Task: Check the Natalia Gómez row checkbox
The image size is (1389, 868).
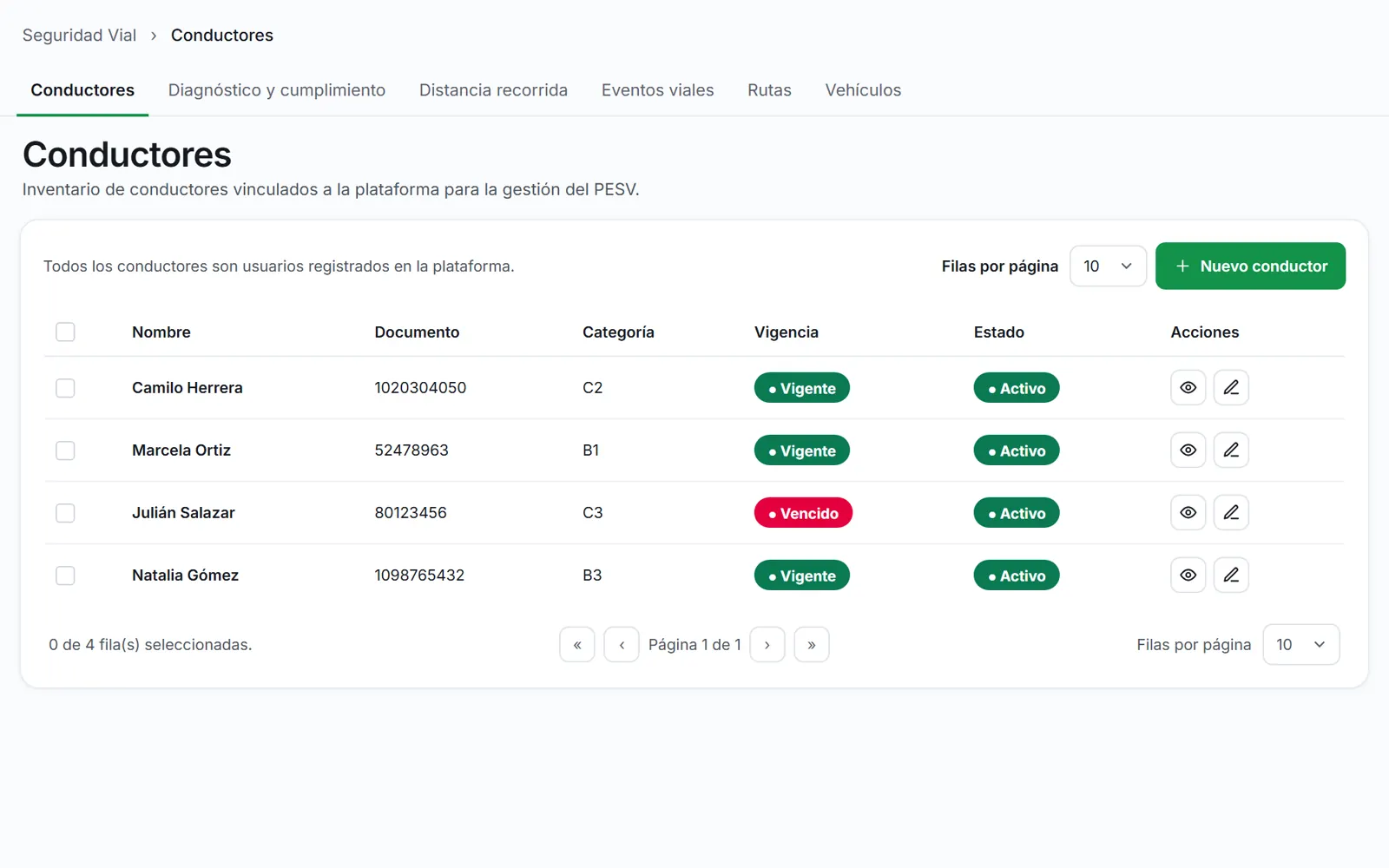Action: [65, 575]
